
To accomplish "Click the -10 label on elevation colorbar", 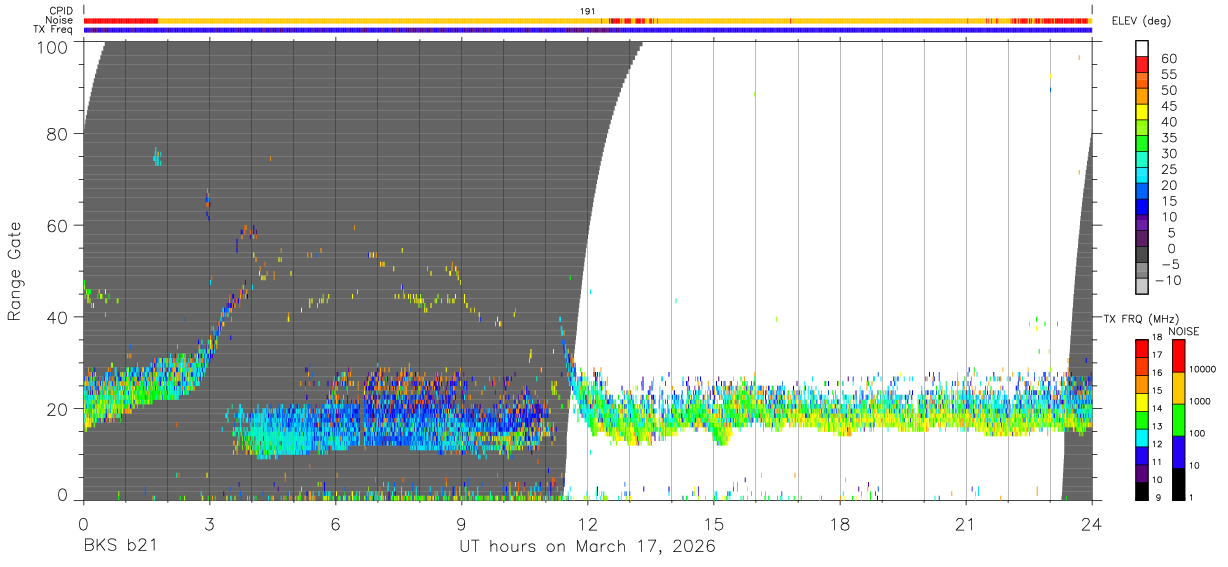I will [x=1167, y=281].
